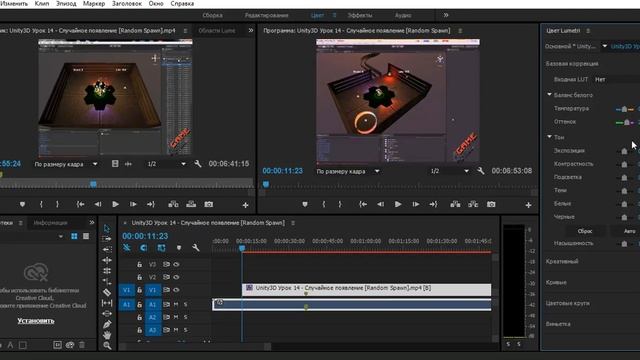Export frame from Source monitor
640x360 pixels.
(209, 204)
